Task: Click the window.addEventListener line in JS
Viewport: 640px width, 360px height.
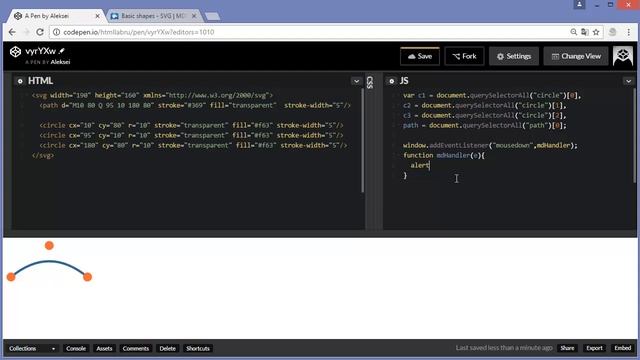Action: 490,145
